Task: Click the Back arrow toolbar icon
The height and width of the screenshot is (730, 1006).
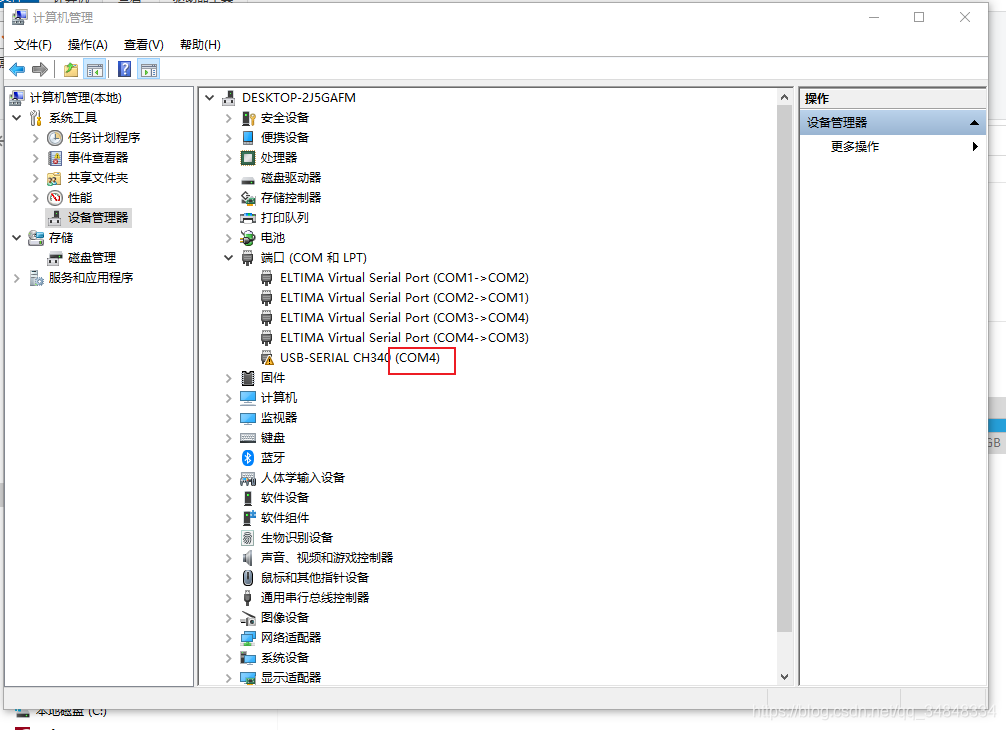Action: 17,69
